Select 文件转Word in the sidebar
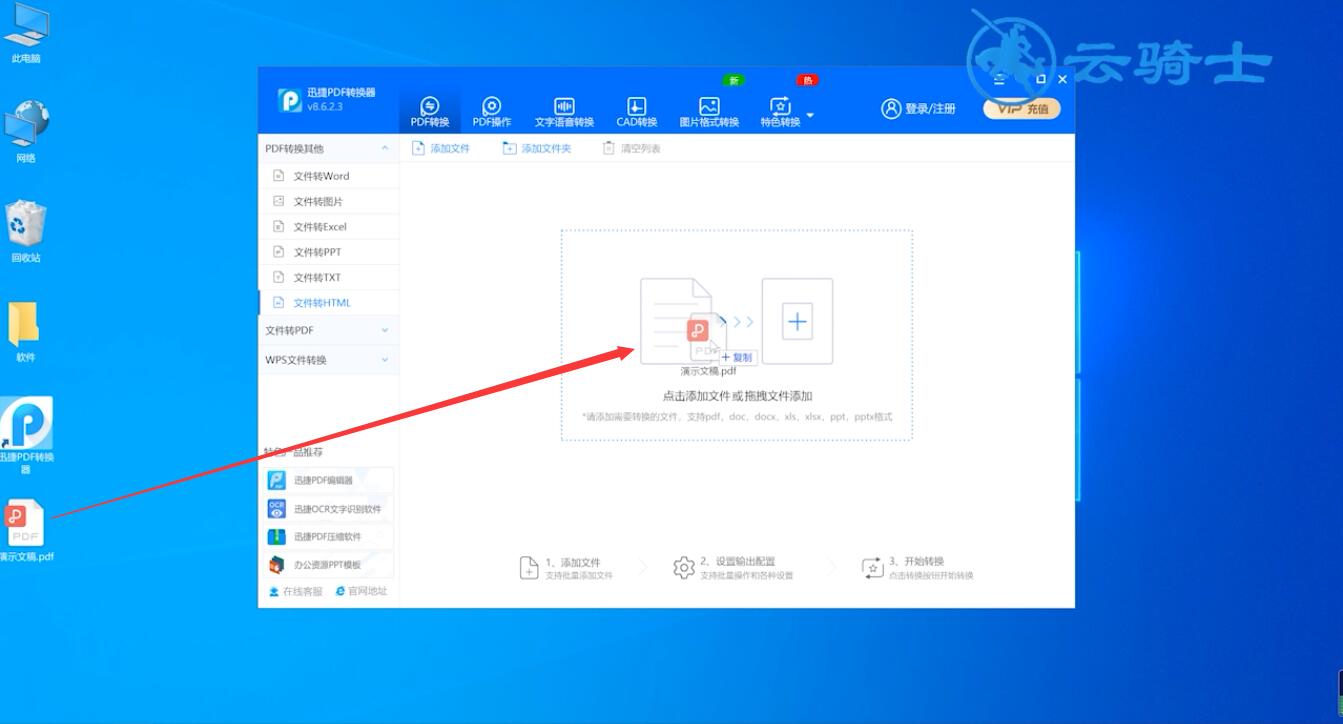 click(328, 176)
